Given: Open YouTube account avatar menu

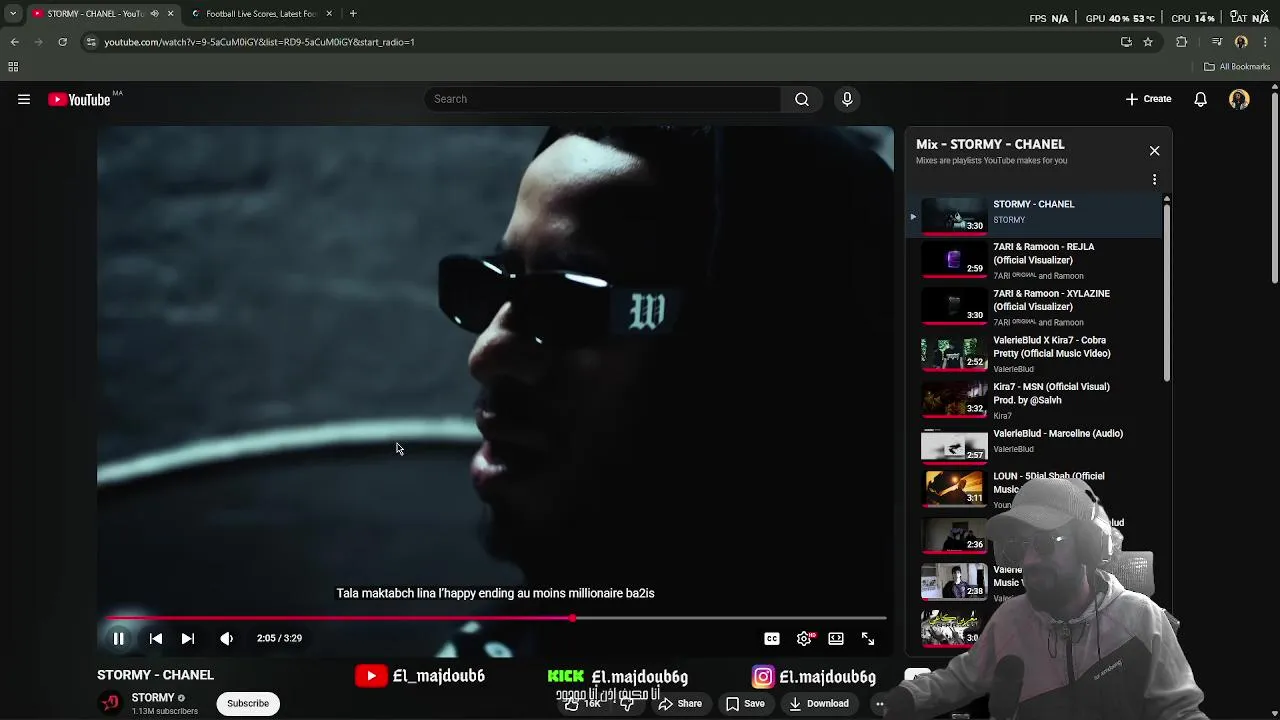Looking at the screenshot, I should 1239,99.
